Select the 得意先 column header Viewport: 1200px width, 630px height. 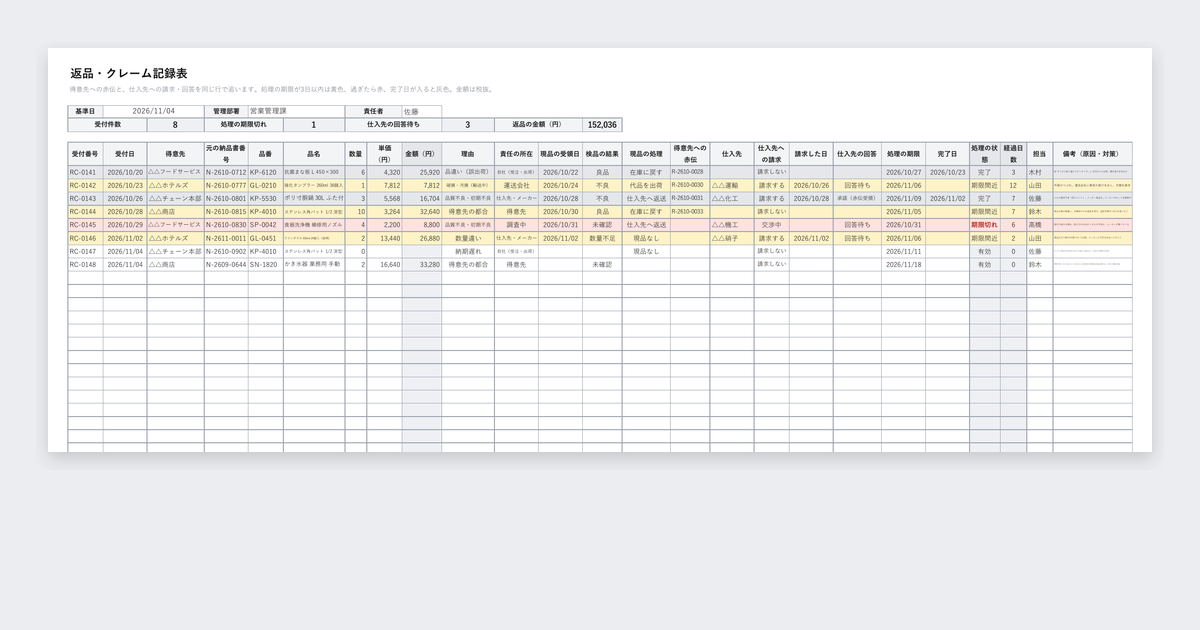(175, 154)
